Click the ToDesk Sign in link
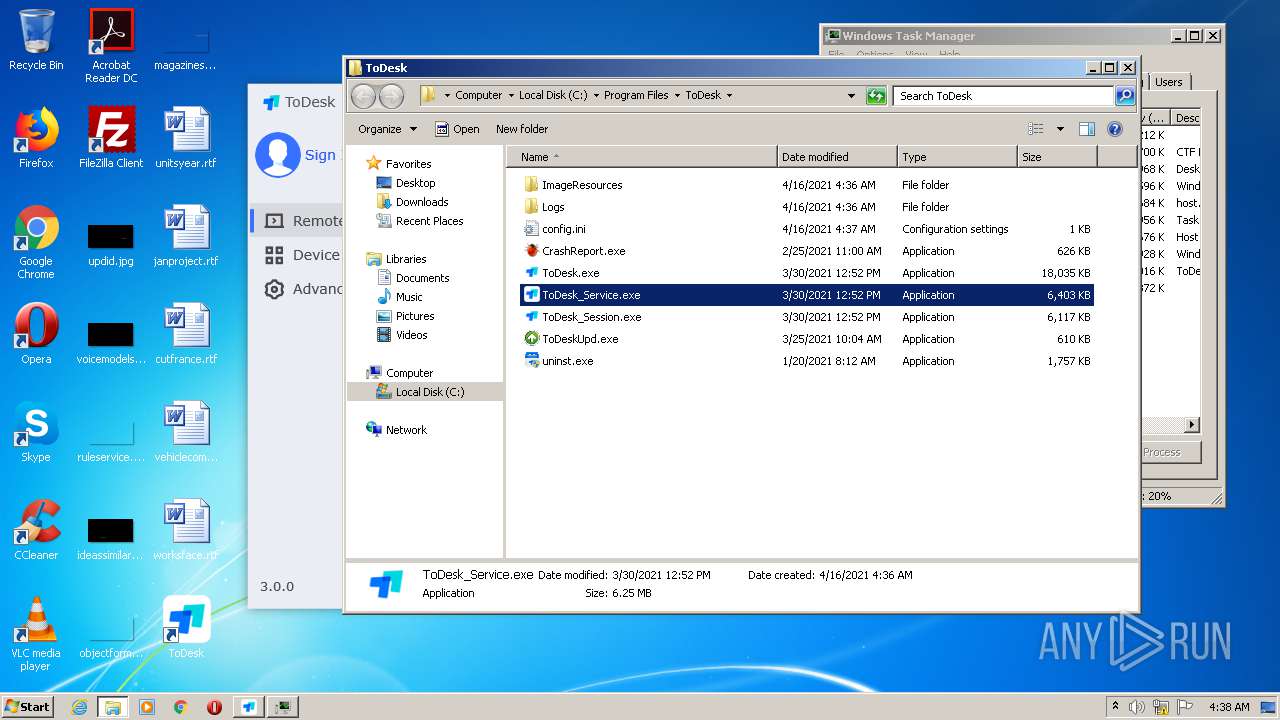 click(320, 155)
